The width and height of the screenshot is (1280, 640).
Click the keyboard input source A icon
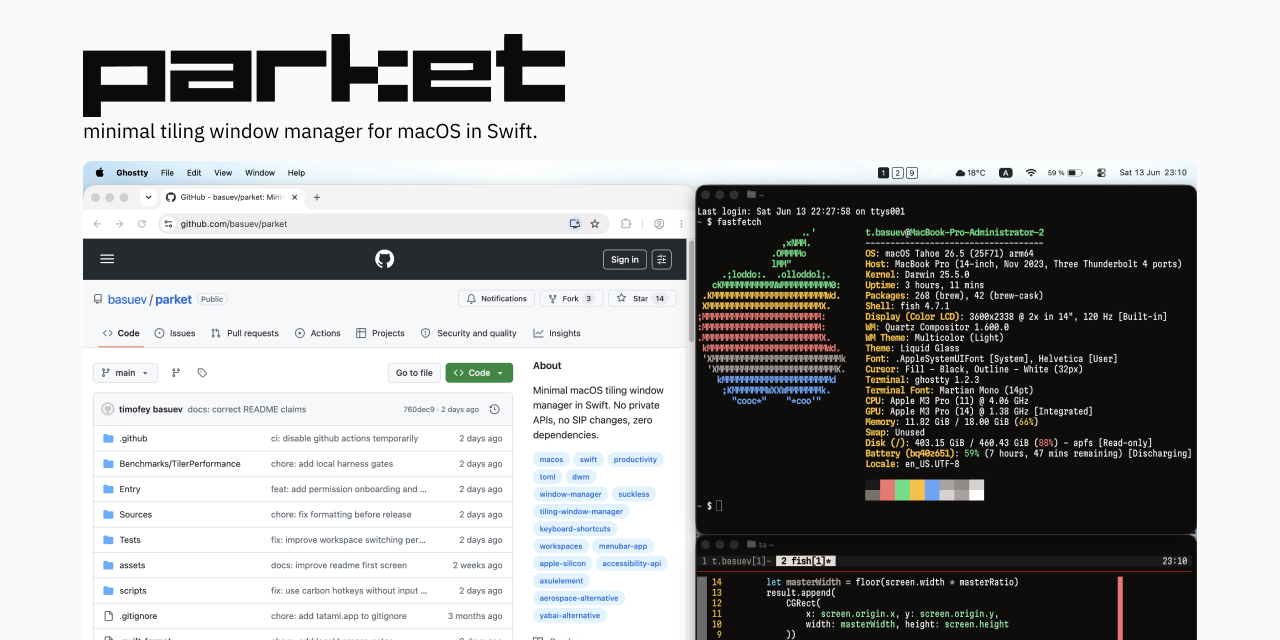[x=1006, y=173]
